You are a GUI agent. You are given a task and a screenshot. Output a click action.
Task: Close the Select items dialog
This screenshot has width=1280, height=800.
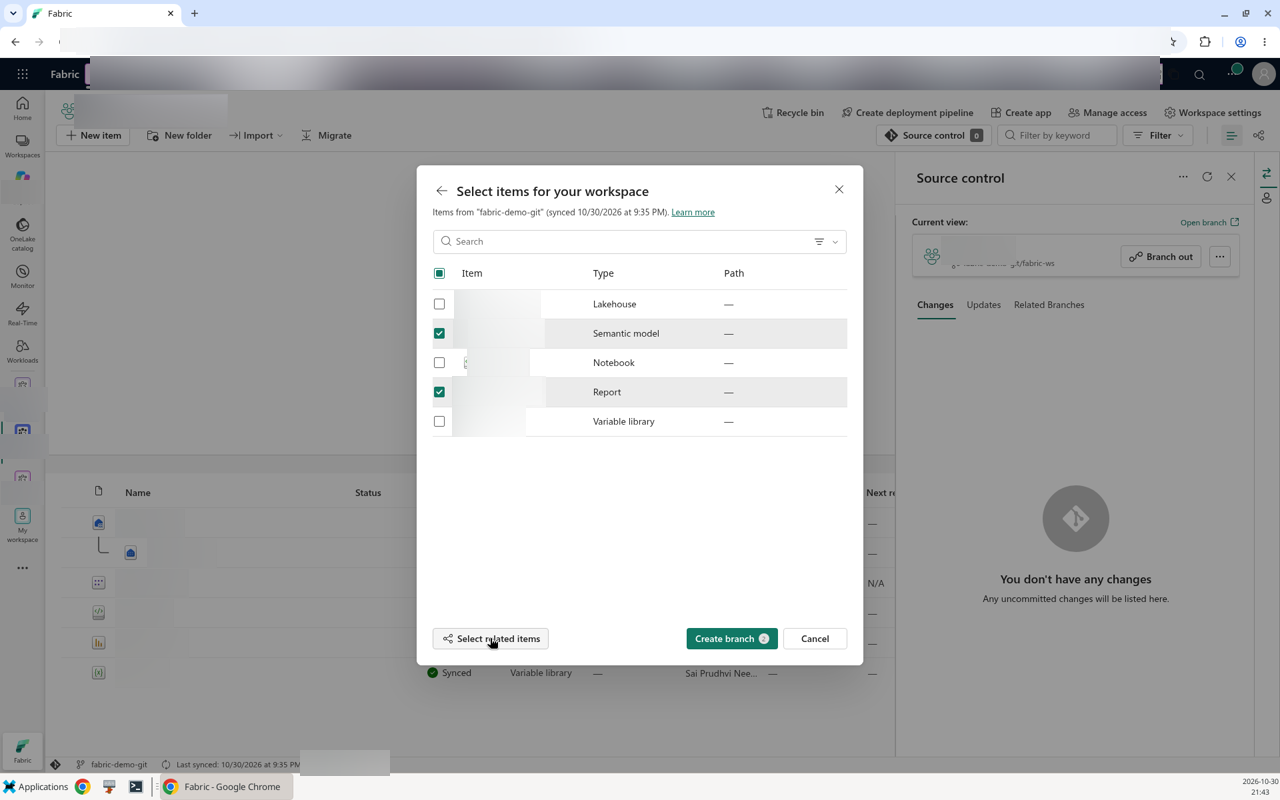[x=839, y=190]
